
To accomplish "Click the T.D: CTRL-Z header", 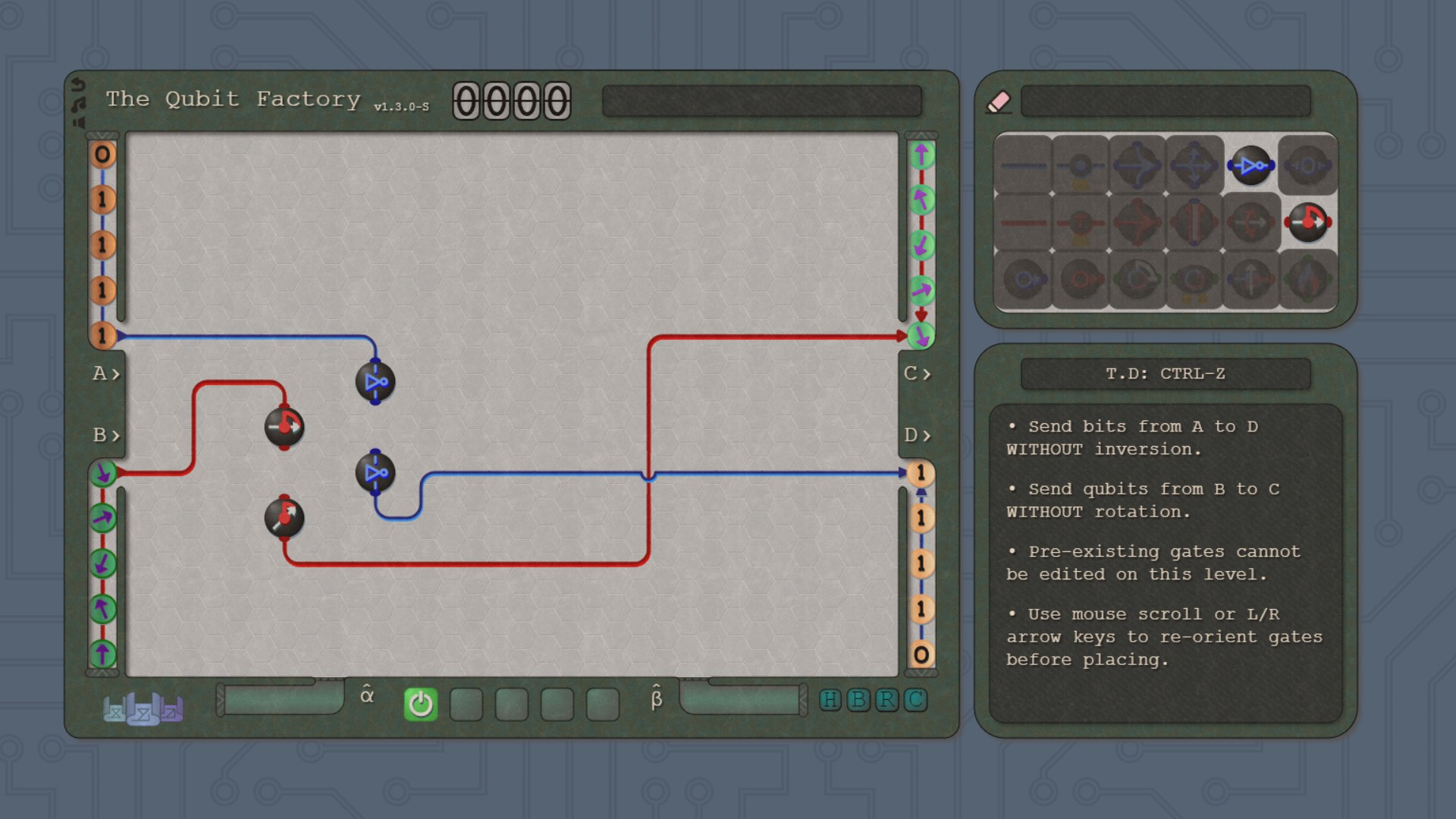I will (x=1166, y=374).
